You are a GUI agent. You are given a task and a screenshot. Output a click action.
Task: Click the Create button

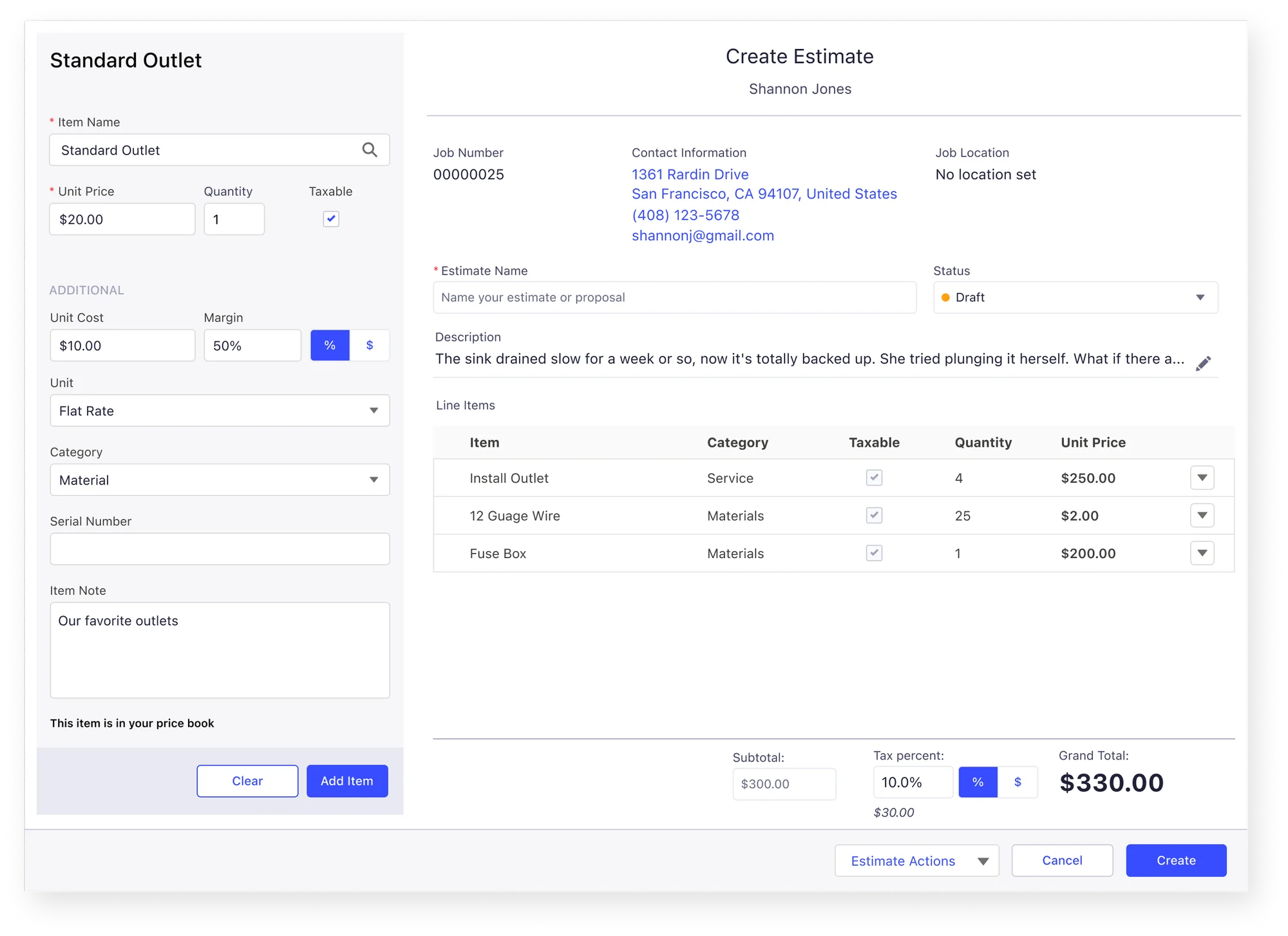click(x=1176, y=861)
